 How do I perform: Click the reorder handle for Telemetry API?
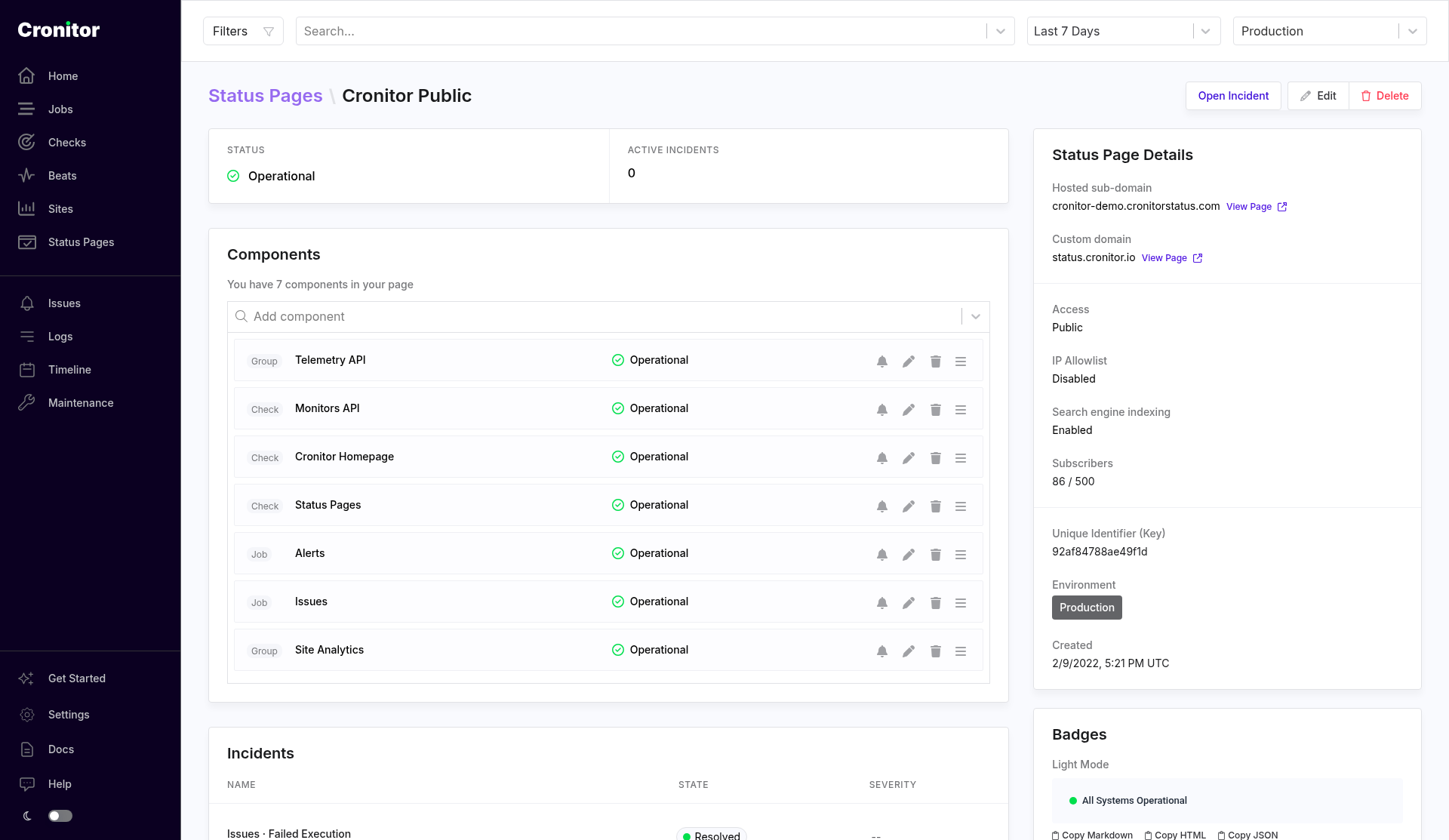961,362
